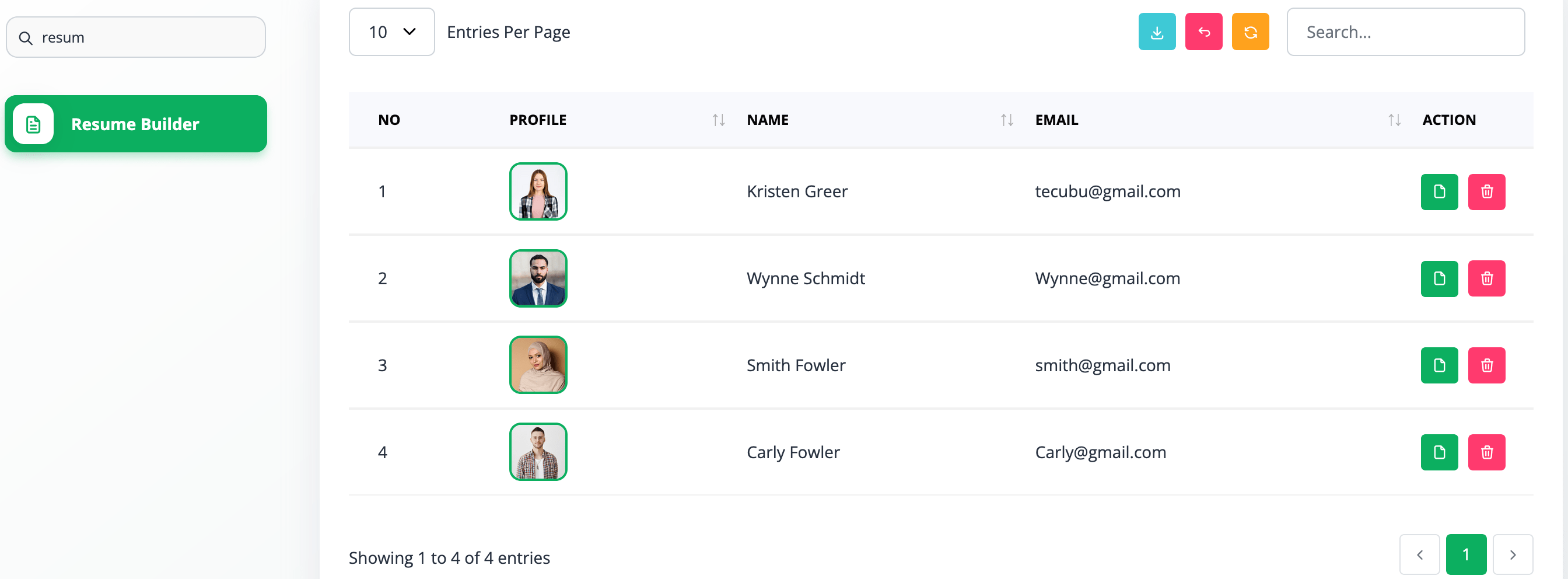The image size is (1568, 579).
Task: Delete Carly Fowler's row using trash icon
Action: pyautogui.click(x=1486, y=452)
